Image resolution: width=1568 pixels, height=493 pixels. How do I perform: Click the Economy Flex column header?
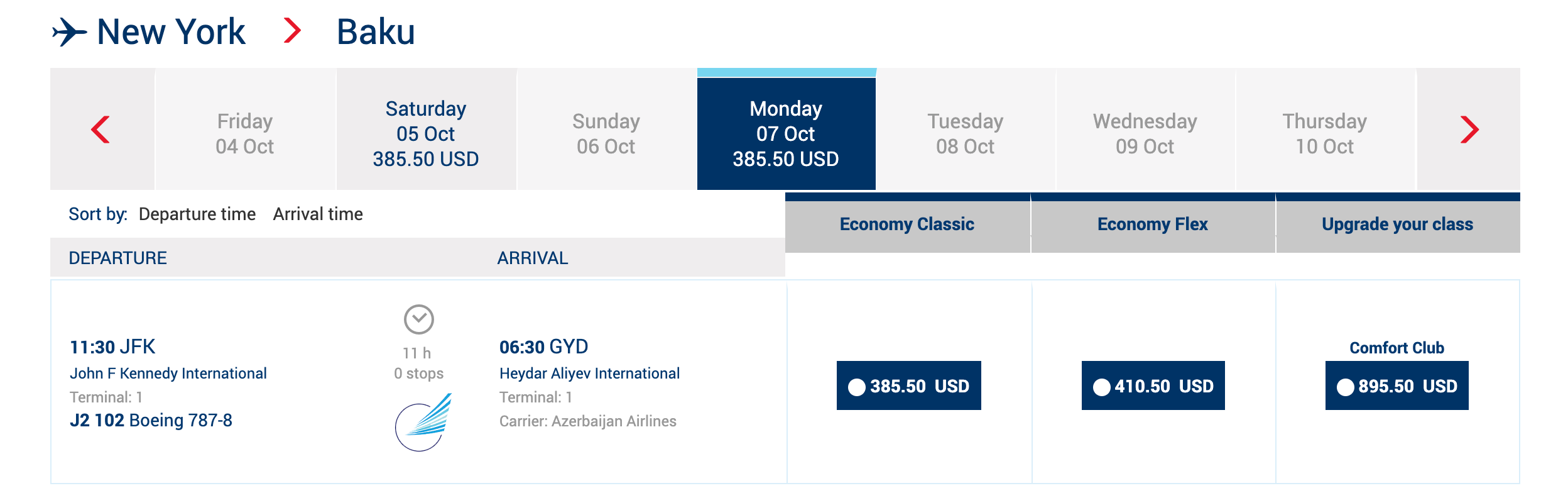(x=1153, y=224)
